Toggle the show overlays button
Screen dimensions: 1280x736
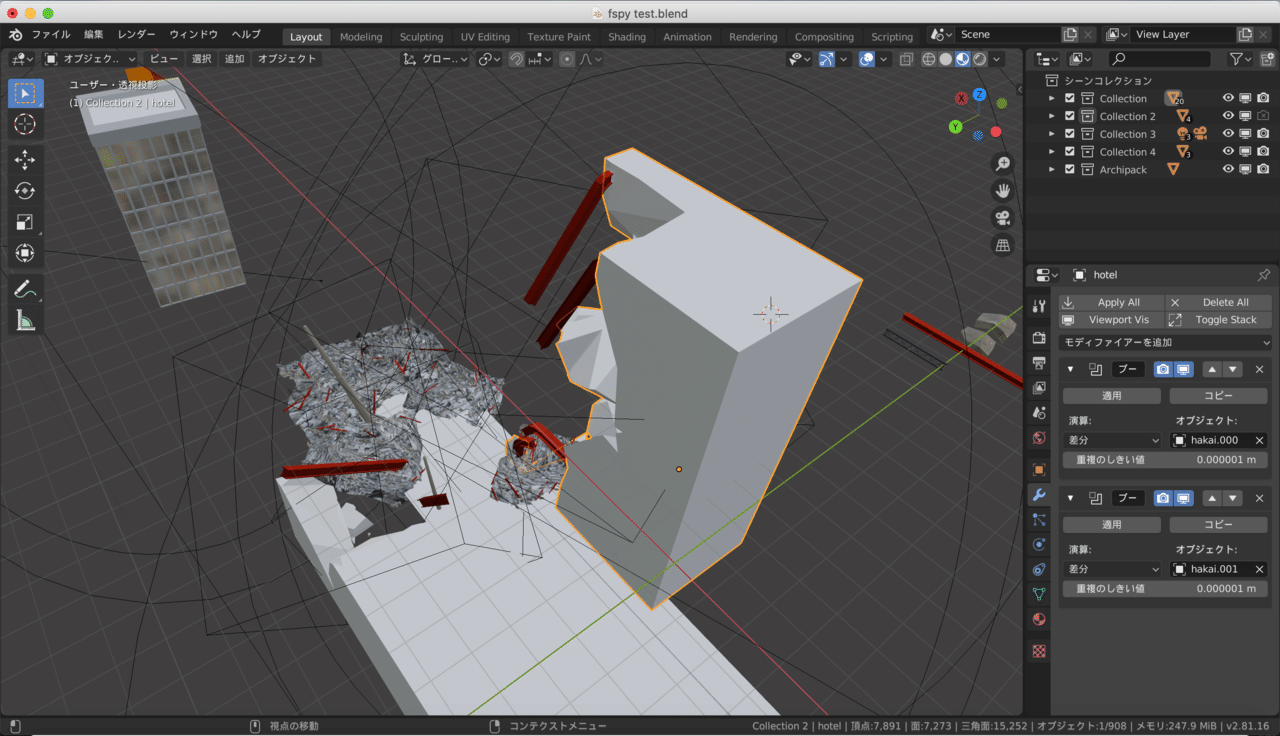[x=867, y=59]
